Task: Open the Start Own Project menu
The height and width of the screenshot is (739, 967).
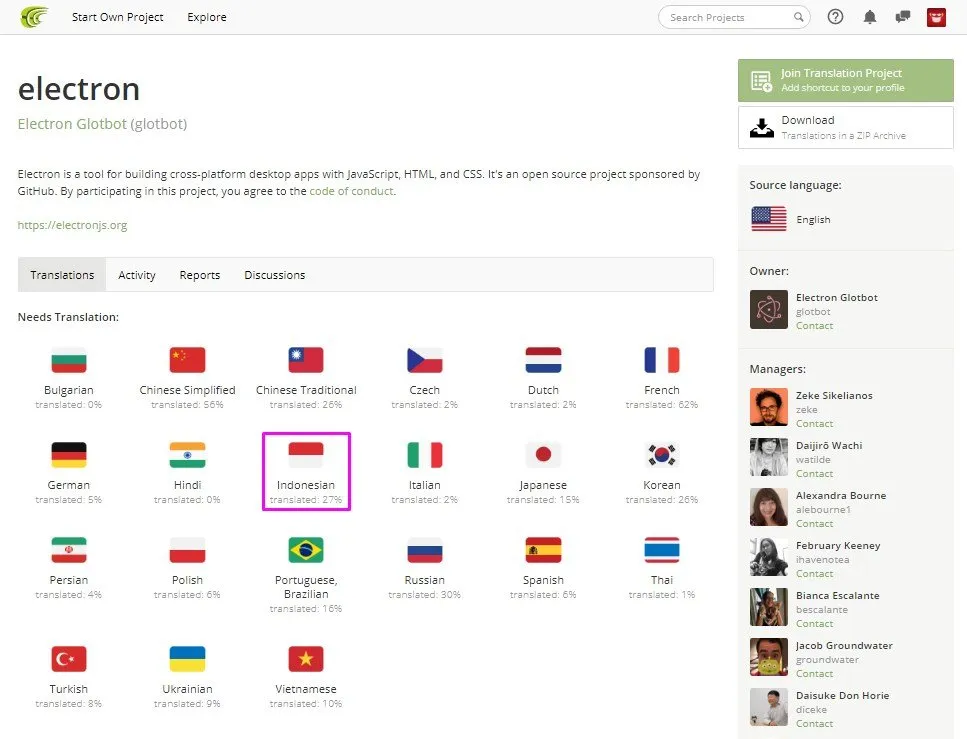Action: click(x=117, y=17)
